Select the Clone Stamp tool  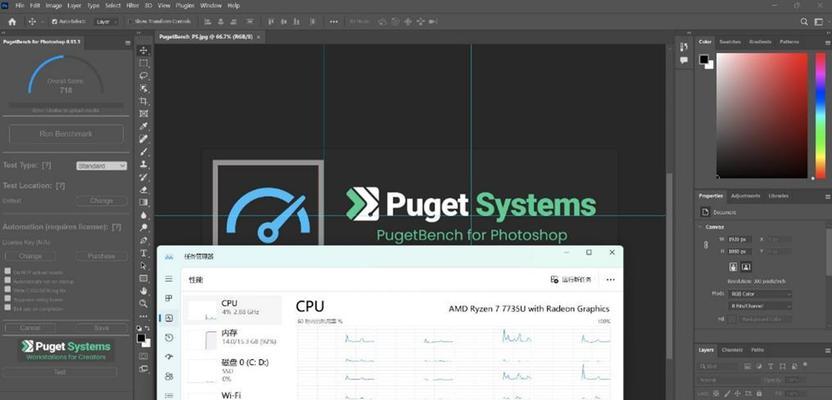click(x=143, y=164)
